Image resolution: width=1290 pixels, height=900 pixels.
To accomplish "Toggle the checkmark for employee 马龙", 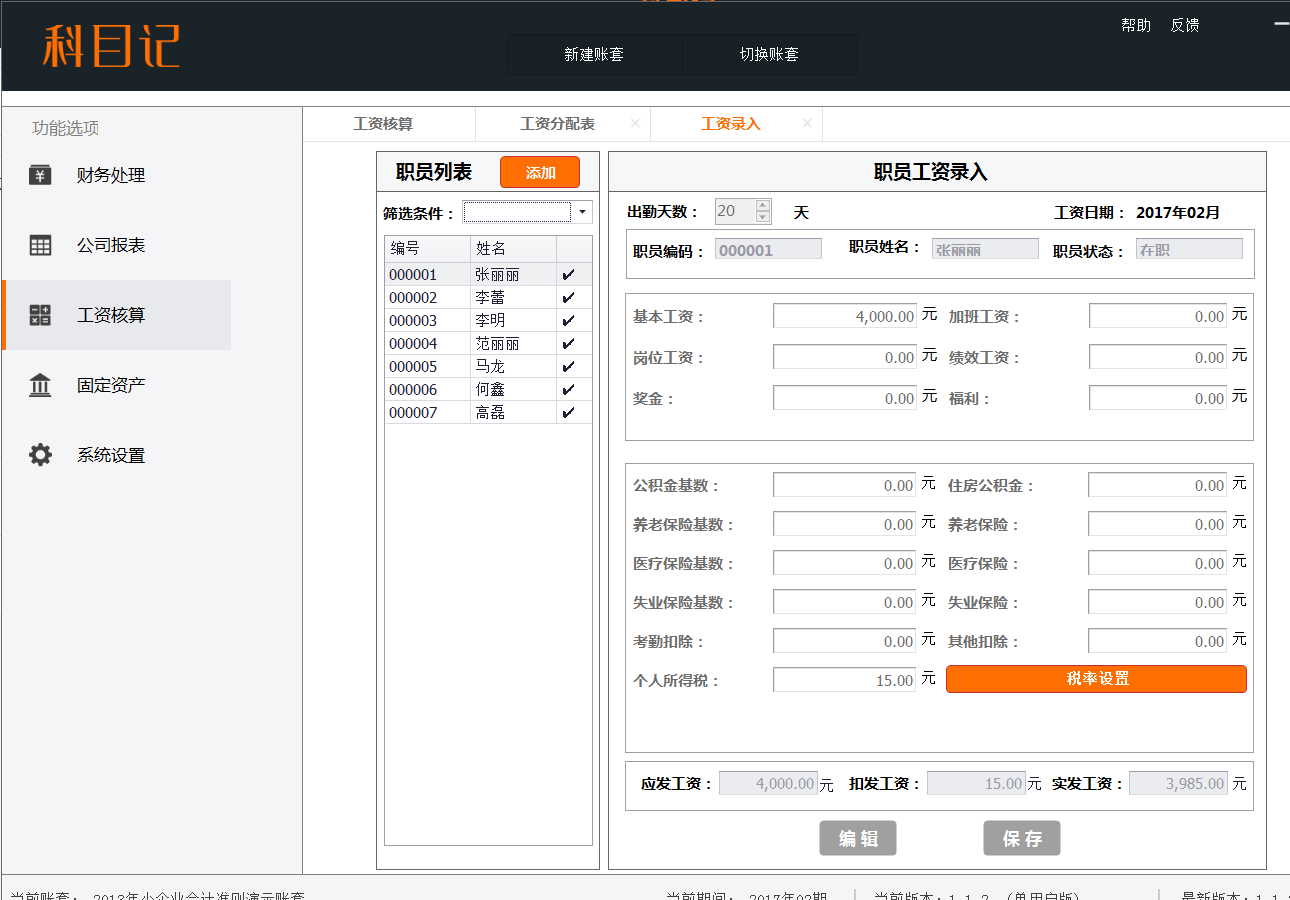I will [569, 367].
